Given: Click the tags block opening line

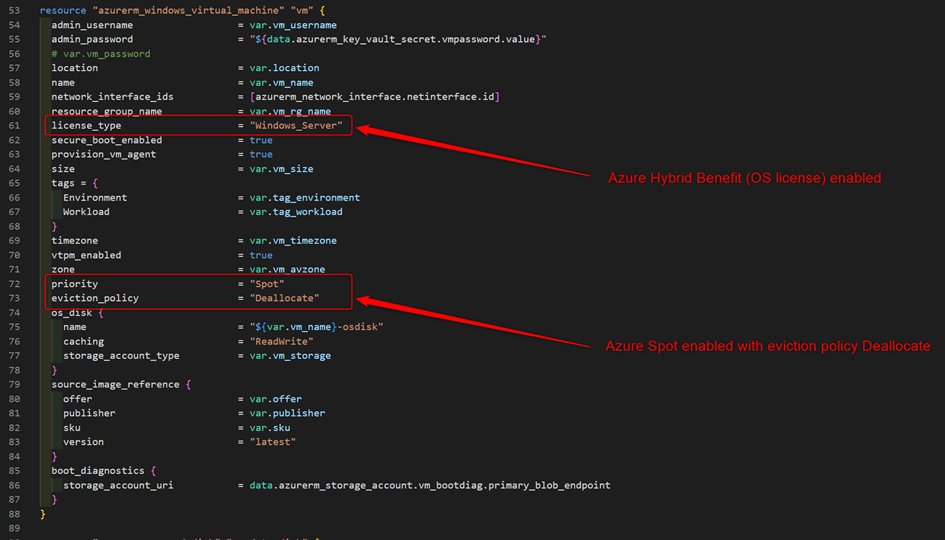Looking at the screenshot, I should coord(75,183).
